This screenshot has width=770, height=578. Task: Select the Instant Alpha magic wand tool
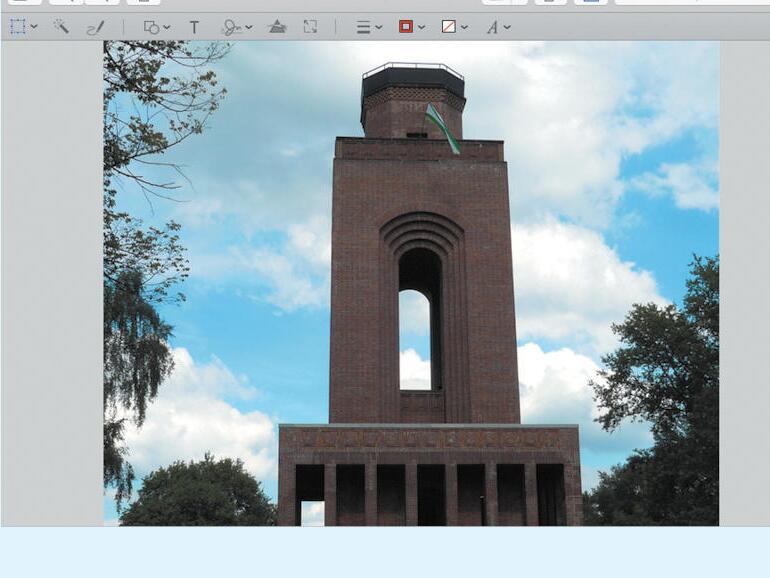click(61, 27)
